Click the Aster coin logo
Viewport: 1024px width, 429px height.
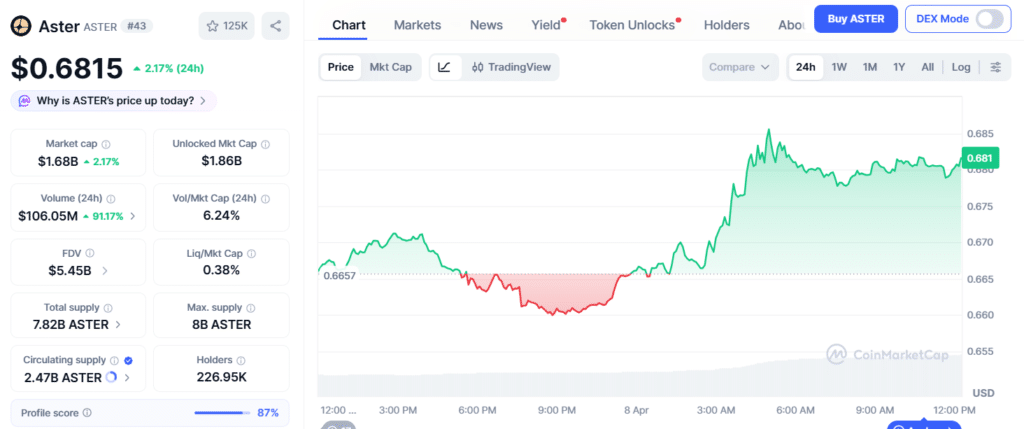[x=21, y=26]
